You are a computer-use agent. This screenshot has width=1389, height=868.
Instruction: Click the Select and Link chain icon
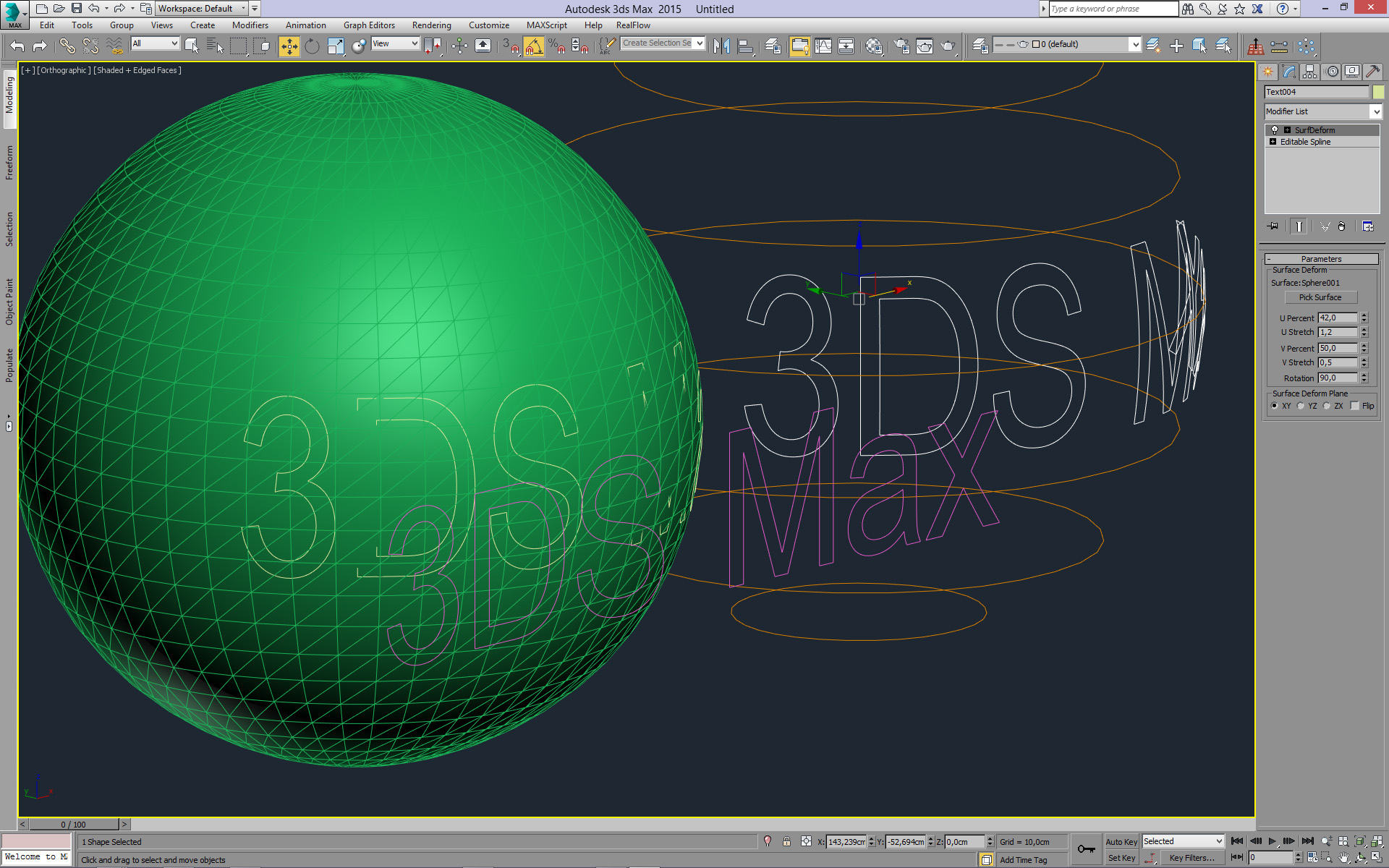point(67,46)
